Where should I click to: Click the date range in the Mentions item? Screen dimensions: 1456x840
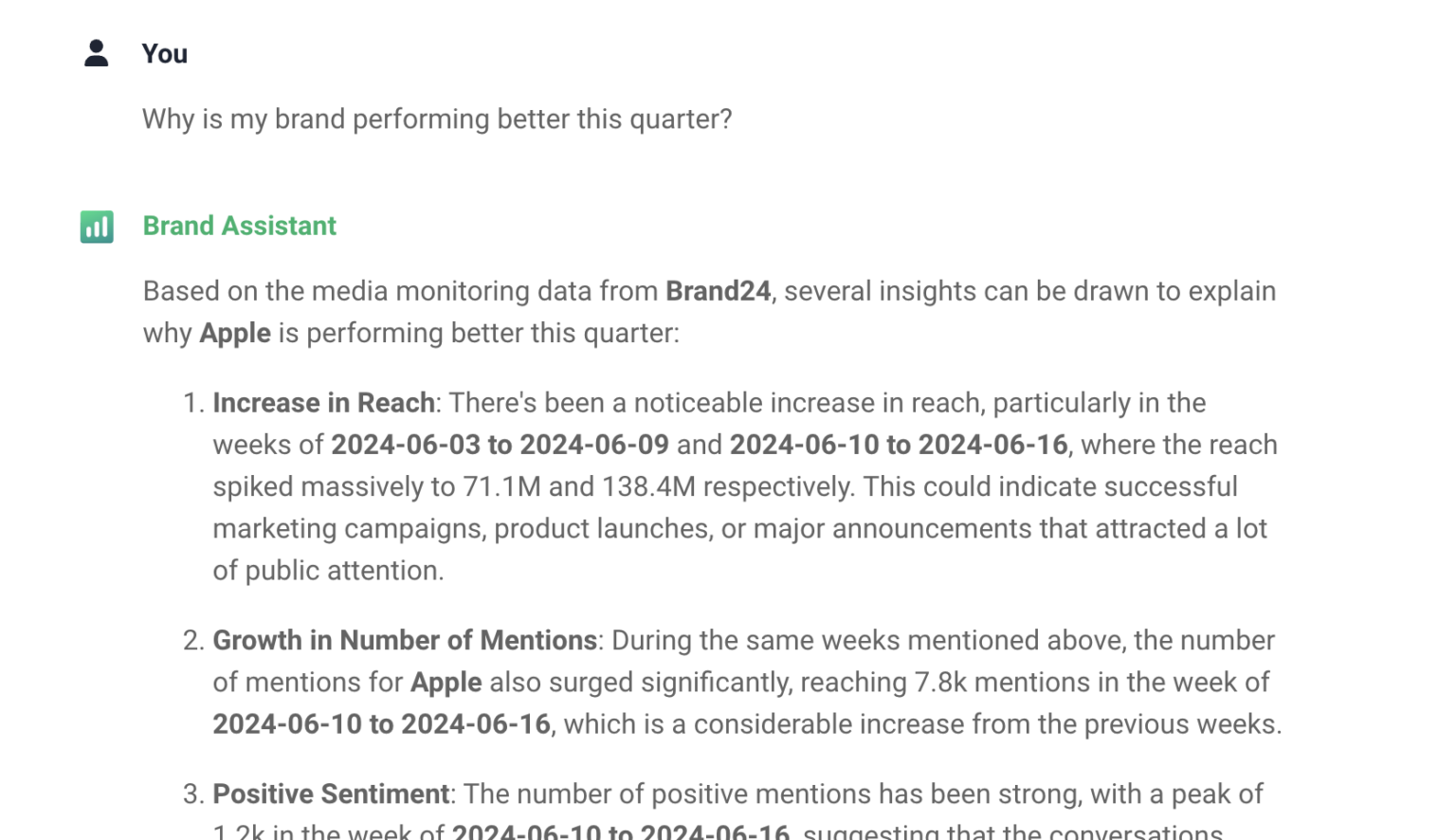381,723
